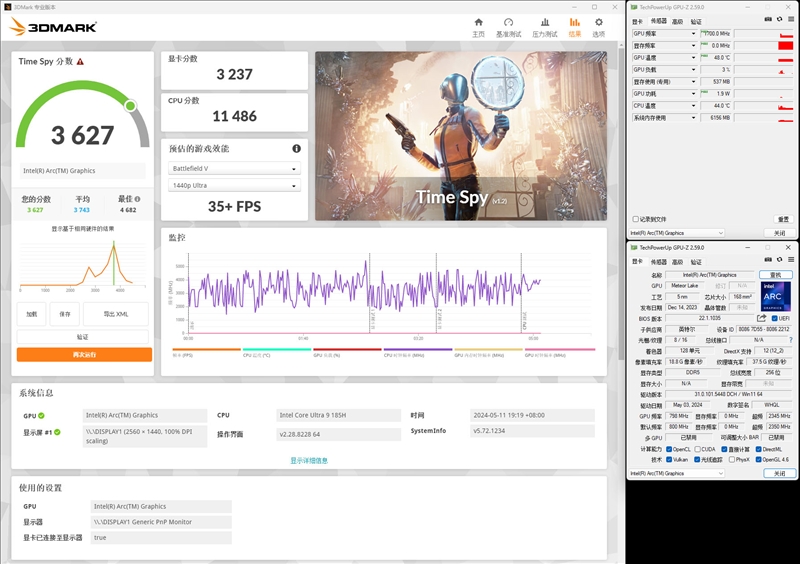Click the info icon for 预估的游戏效能
This screenshot has width=800, height=564.
coord(296,149)
